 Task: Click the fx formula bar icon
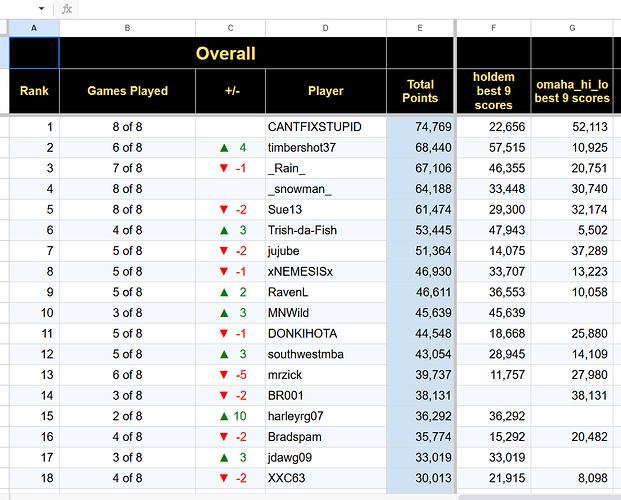[x=67, y=9]
